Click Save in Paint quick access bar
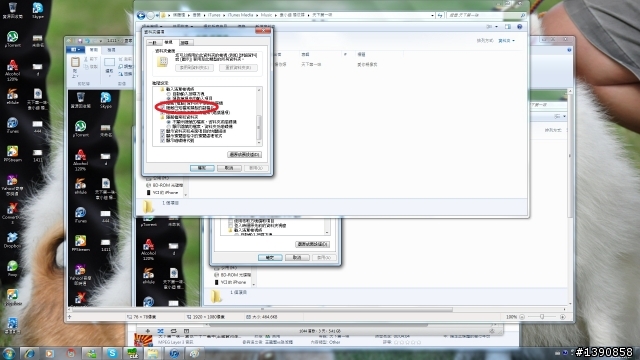The width and height of the screenshot is (640, 360). tap(80, 41)
